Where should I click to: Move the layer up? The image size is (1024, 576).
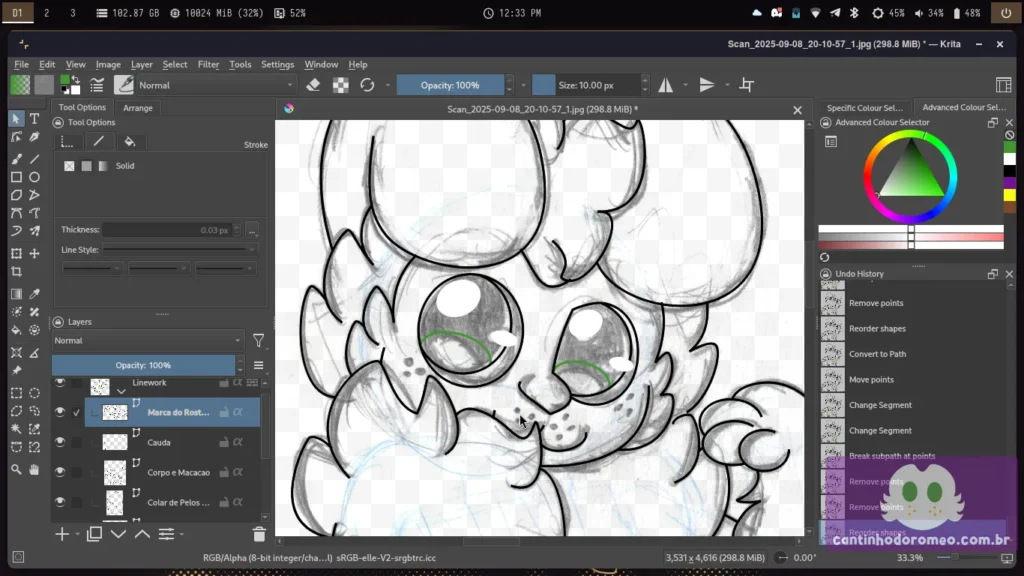pyautogui.click(x=142, y=534)
